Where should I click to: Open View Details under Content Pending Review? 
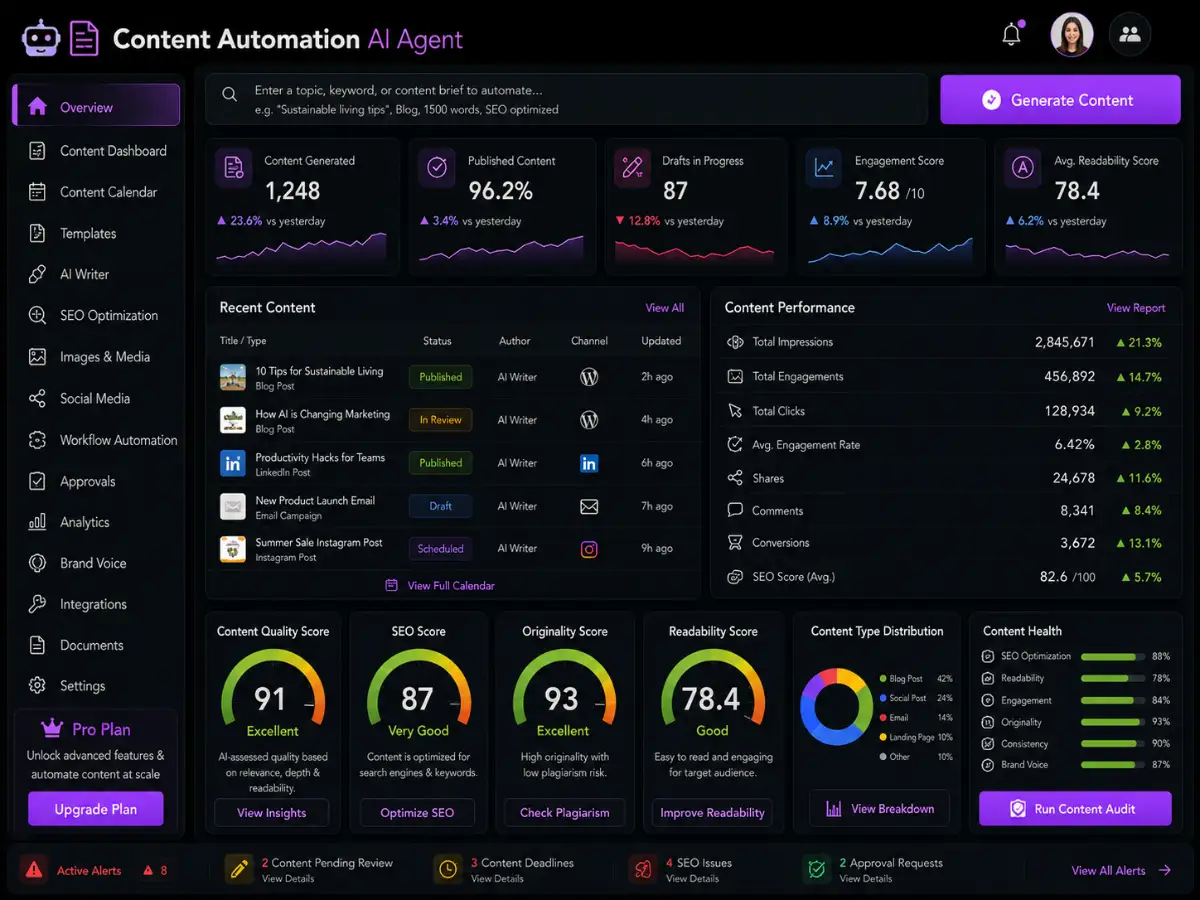pos(288,879)
